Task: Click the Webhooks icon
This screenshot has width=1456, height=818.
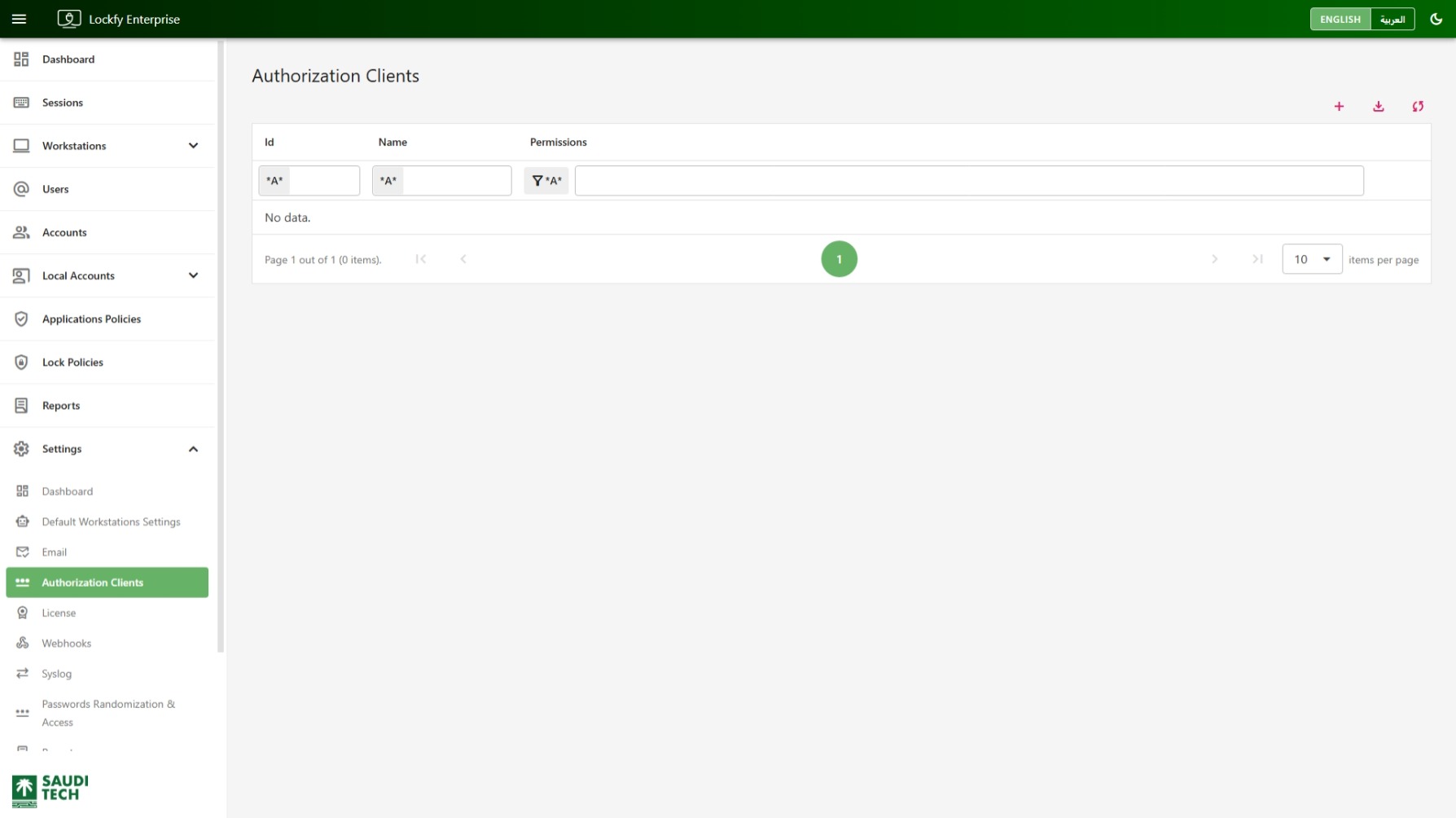Action: [x=23, y=643]
